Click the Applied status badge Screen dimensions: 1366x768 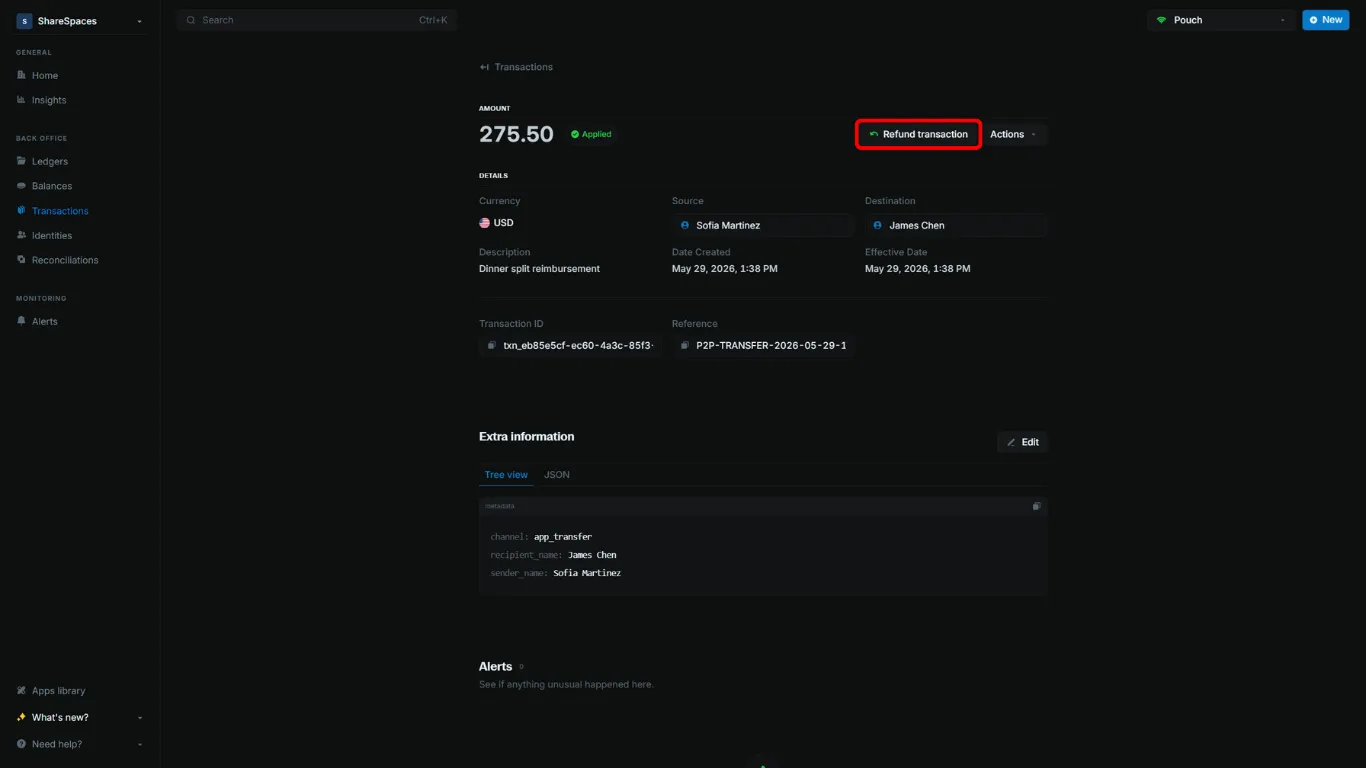[591, 134]
